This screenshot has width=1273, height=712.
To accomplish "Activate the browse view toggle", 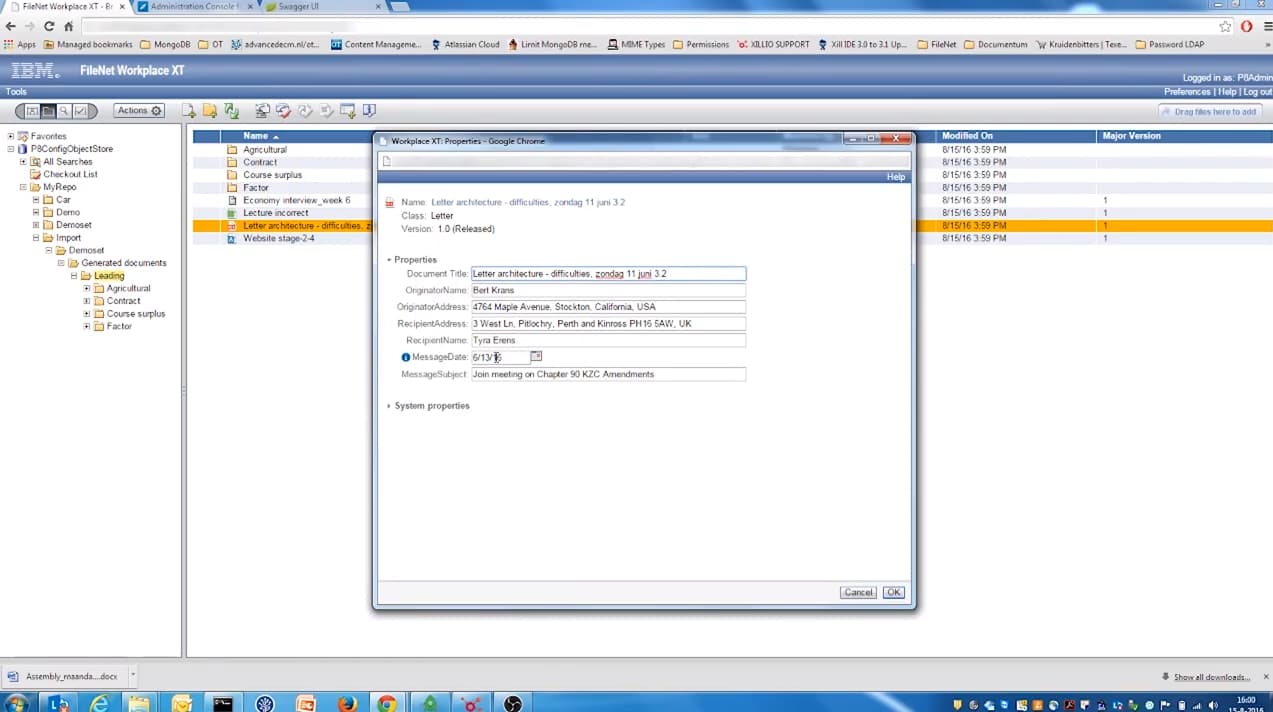I will tap(47, 111).
